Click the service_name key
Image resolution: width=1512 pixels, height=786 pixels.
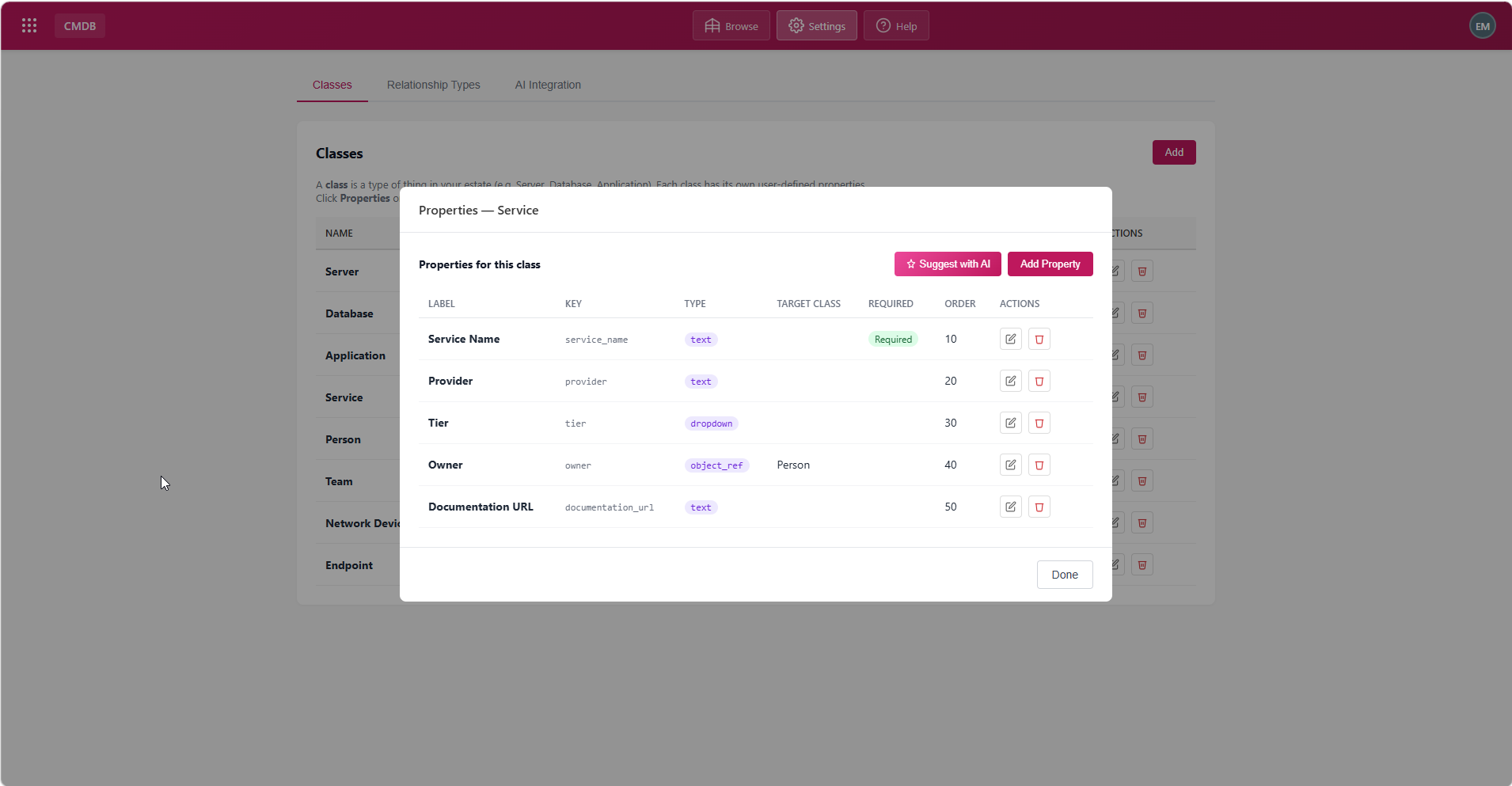point(596,340)
